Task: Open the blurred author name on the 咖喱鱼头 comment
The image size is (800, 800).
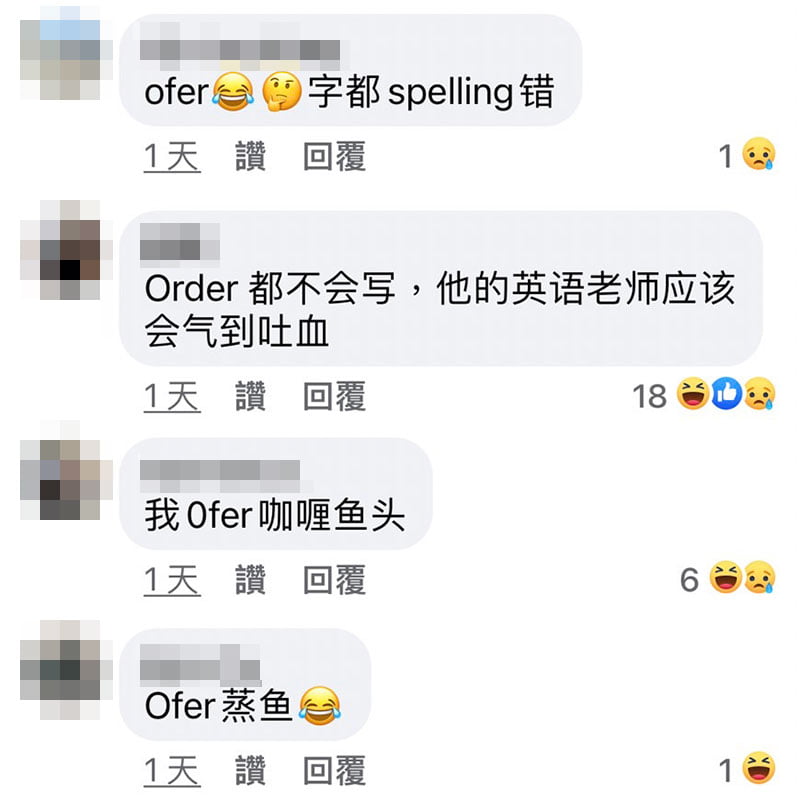Action: pyautogui.click(x=220, y=469)
